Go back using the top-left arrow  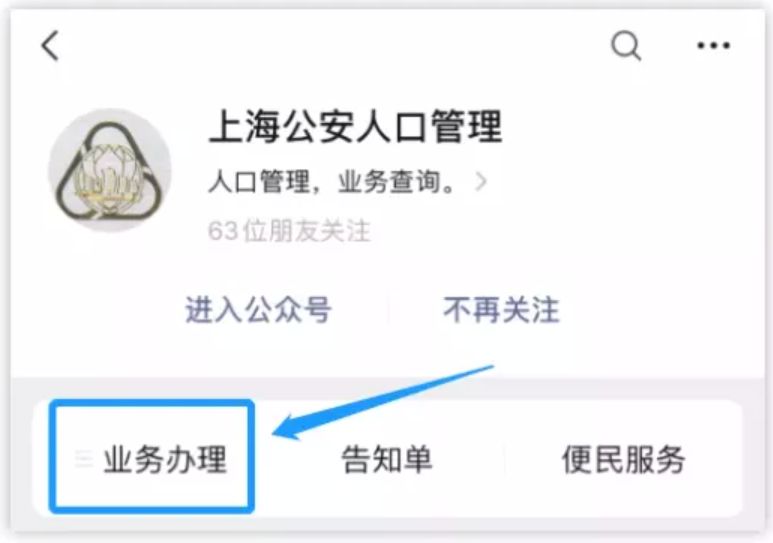coord(50,45)
